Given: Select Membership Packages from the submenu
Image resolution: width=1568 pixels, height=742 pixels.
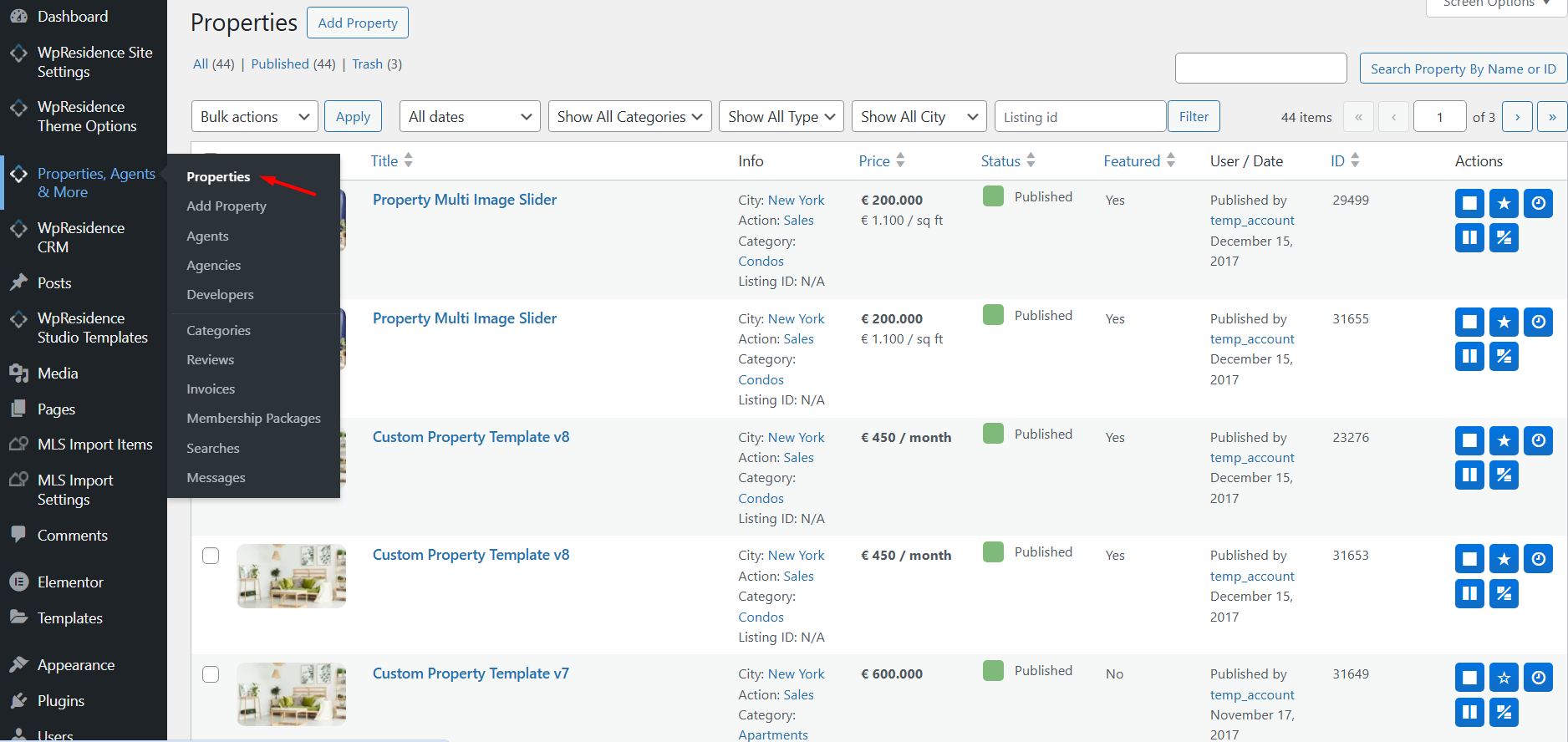Looking at the screenshot, I should (253, 419).
